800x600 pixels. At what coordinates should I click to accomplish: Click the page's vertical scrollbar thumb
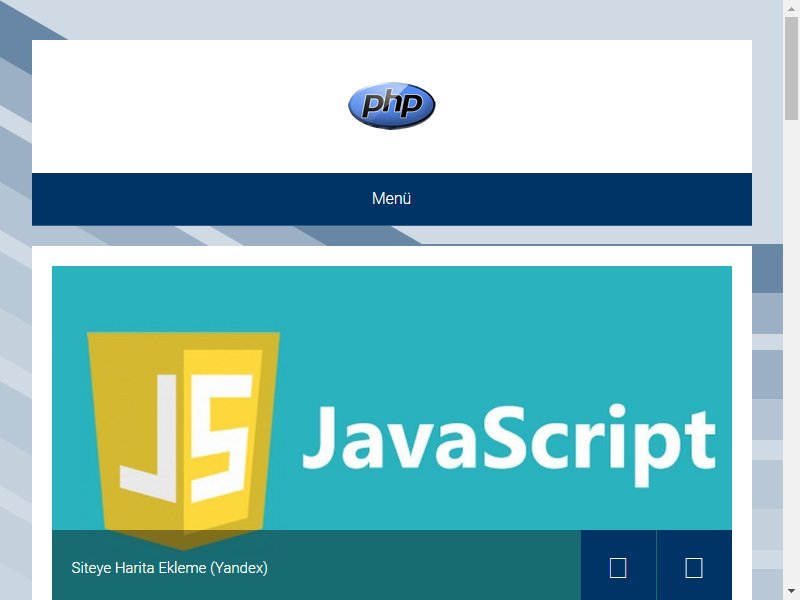coord(791,68)
